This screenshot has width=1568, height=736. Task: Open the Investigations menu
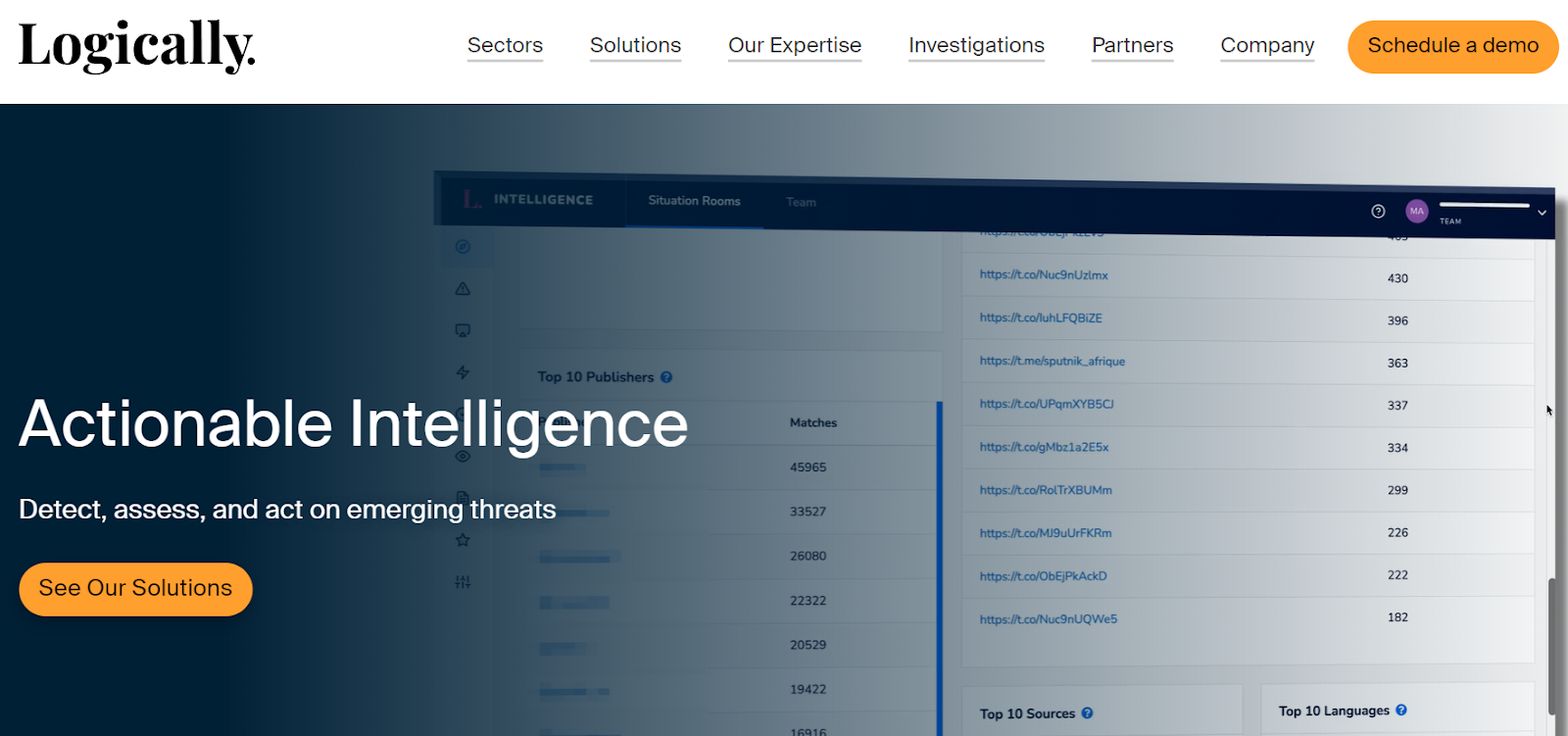point(976,45)
